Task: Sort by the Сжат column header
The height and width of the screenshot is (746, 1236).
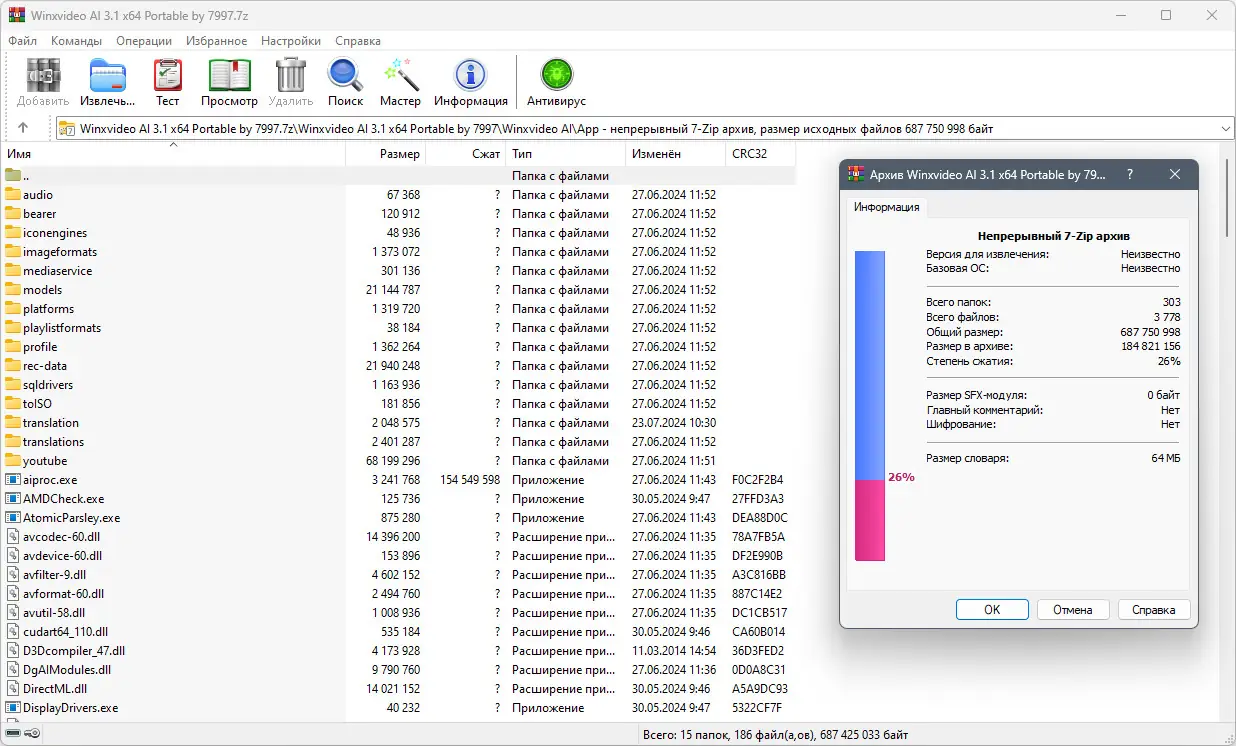Action: (466, 154)
